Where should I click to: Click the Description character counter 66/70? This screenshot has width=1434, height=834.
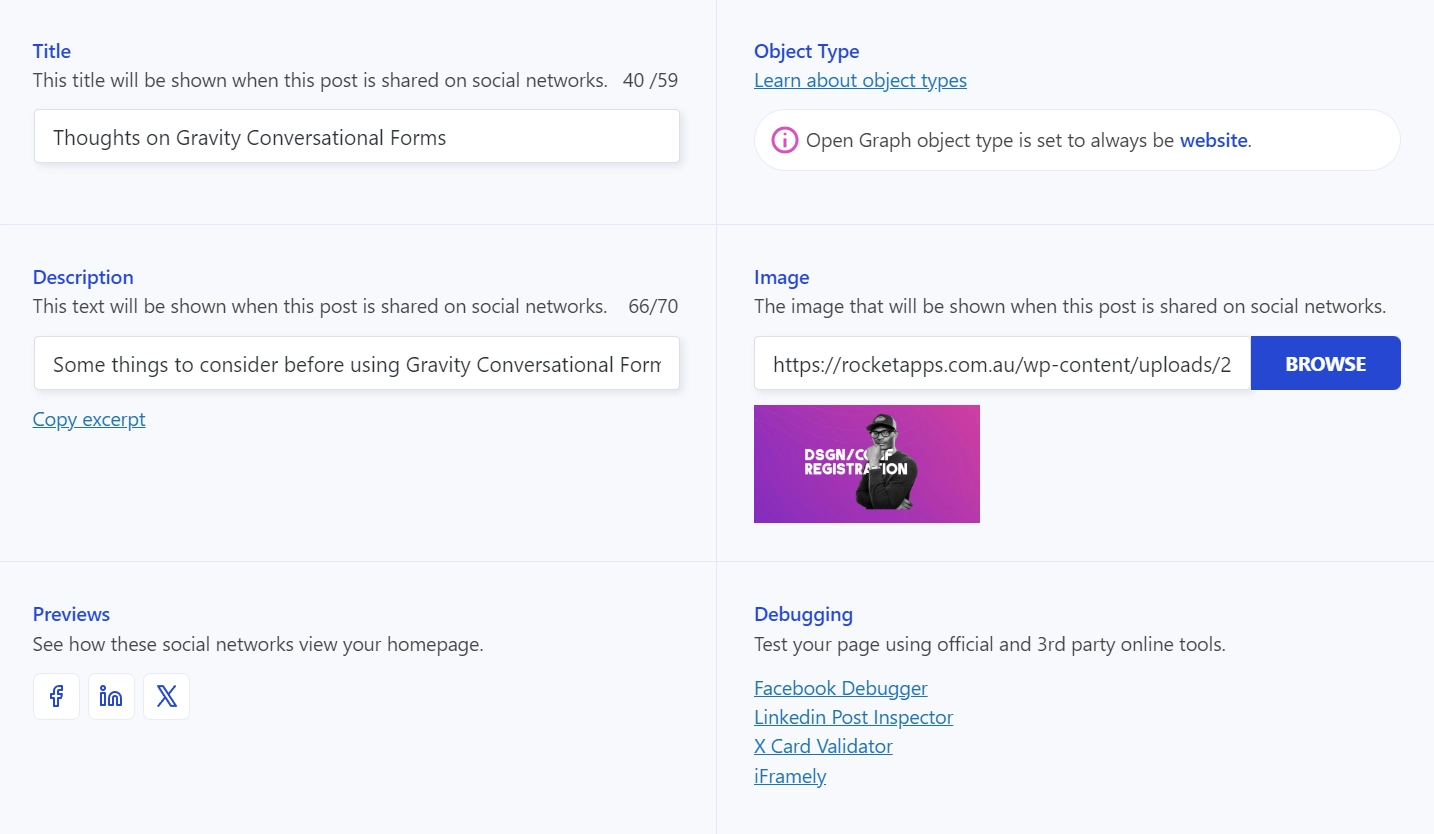pos(652,306)
